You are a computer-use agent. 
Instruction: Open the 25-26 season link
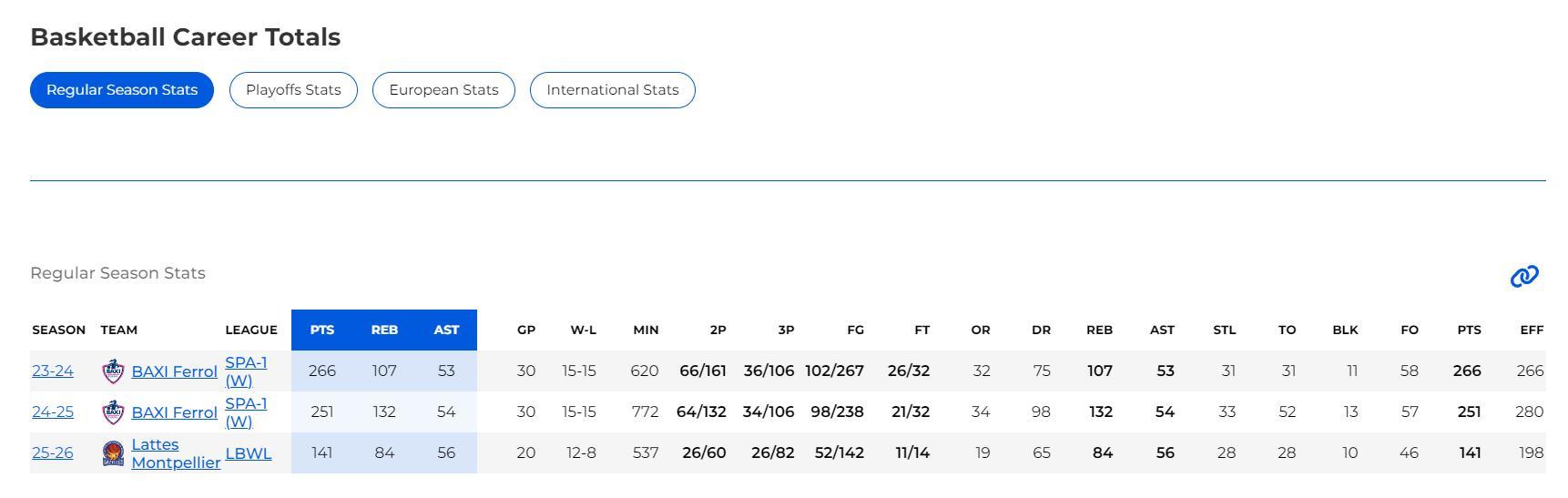[x=53, y=453]
